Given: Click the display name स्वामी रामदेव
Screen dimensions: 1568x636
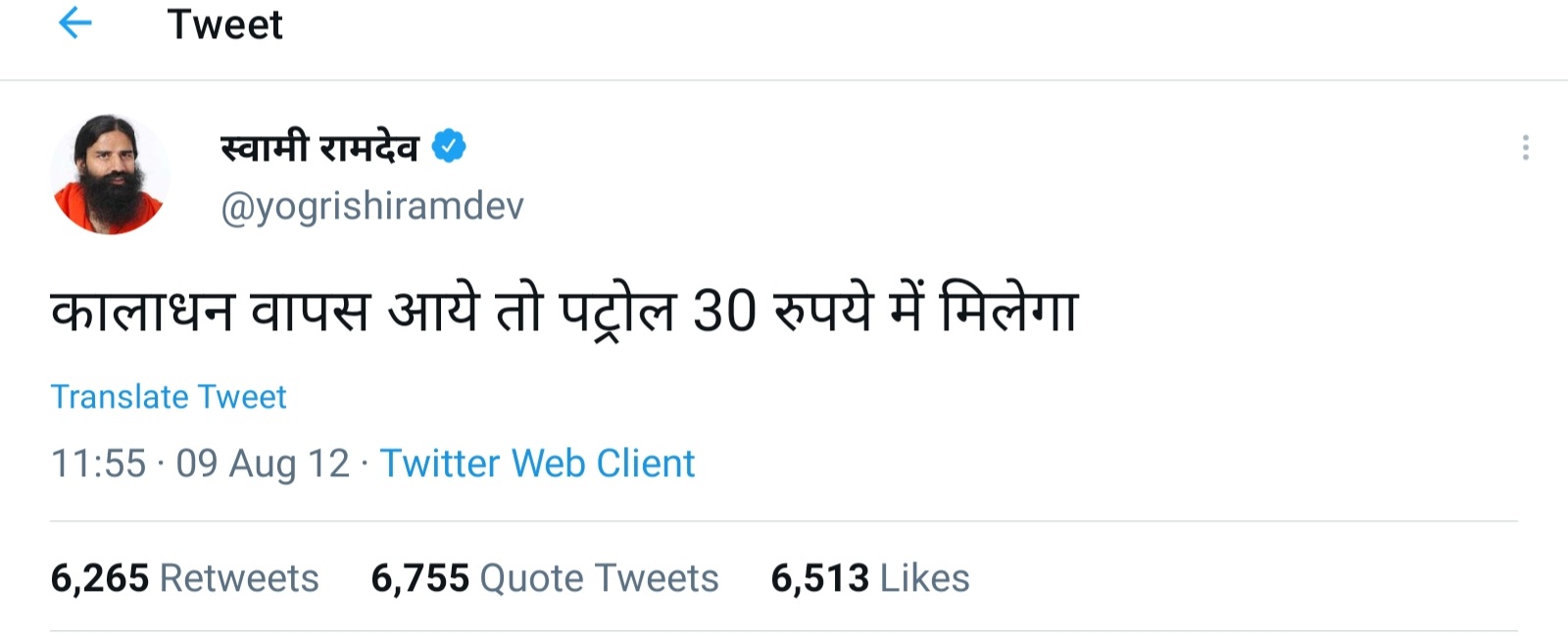Looking at the screenshot, I should [x=319, y=147].
